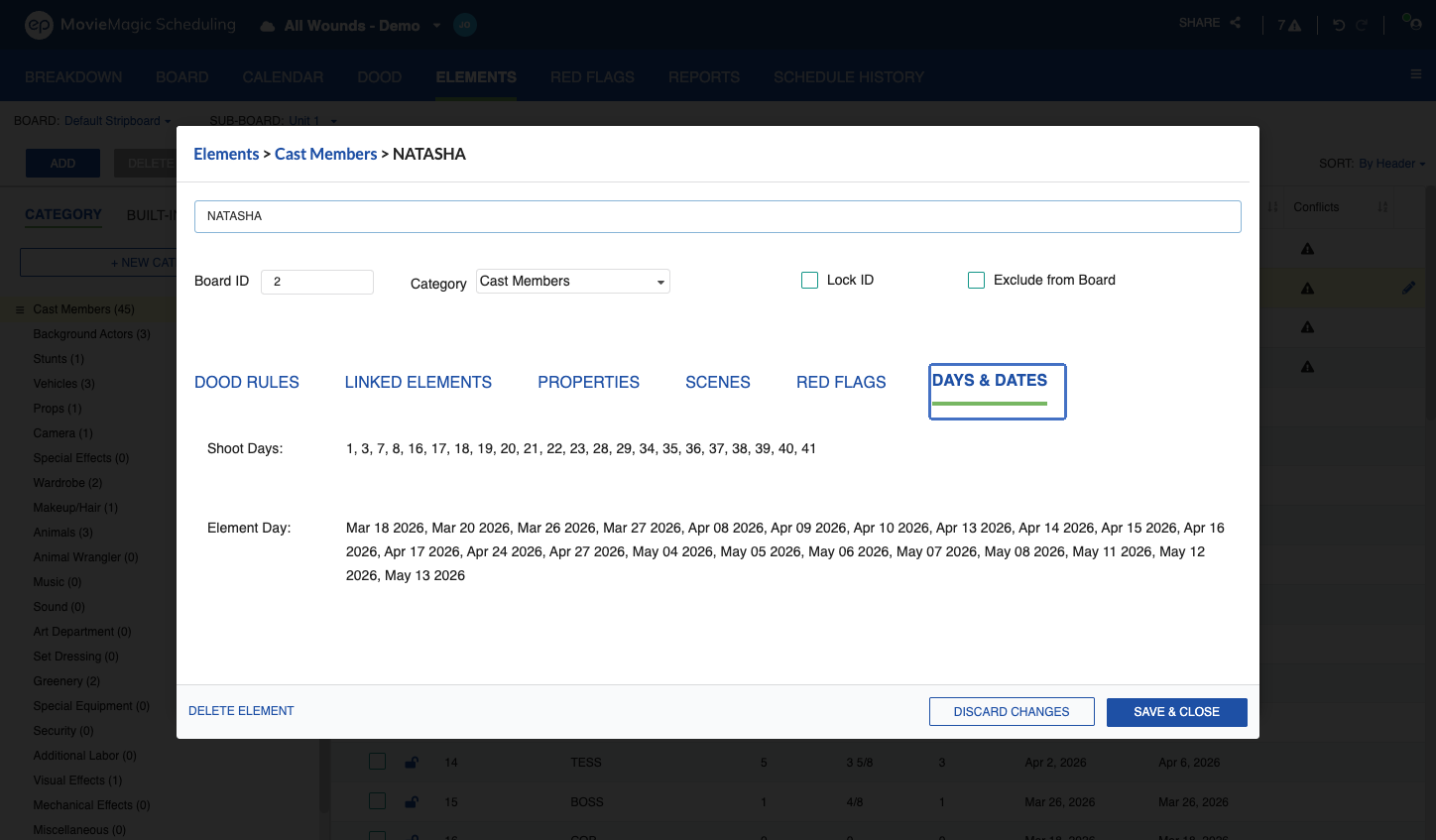
Task: Click the pencil edit icon in highlighted row
Action: (x=1409, y=288)
